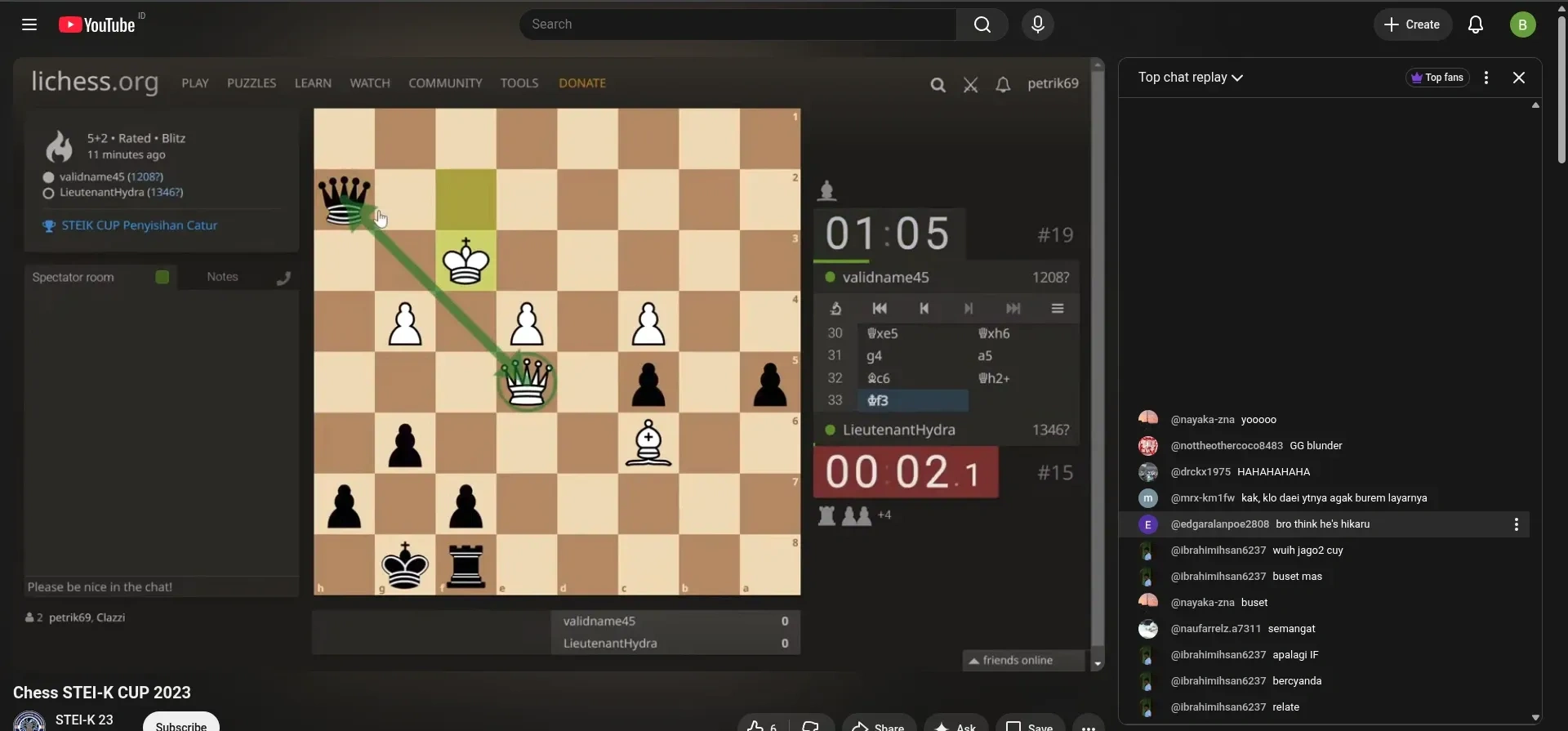Click the white queen on the board

coord(527,382)
